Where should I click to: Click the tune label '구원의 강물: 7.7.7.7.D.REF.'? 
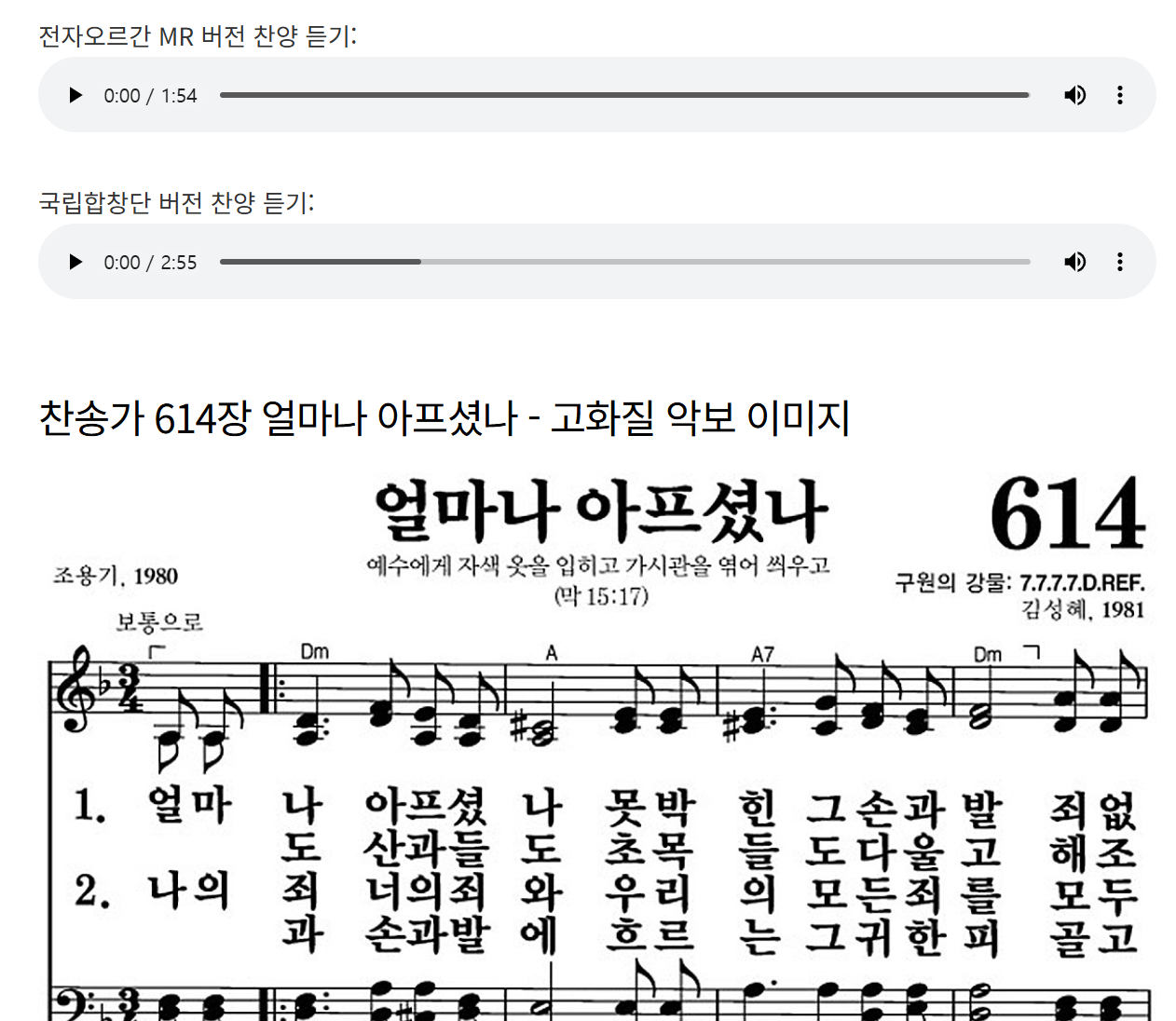1019,583
